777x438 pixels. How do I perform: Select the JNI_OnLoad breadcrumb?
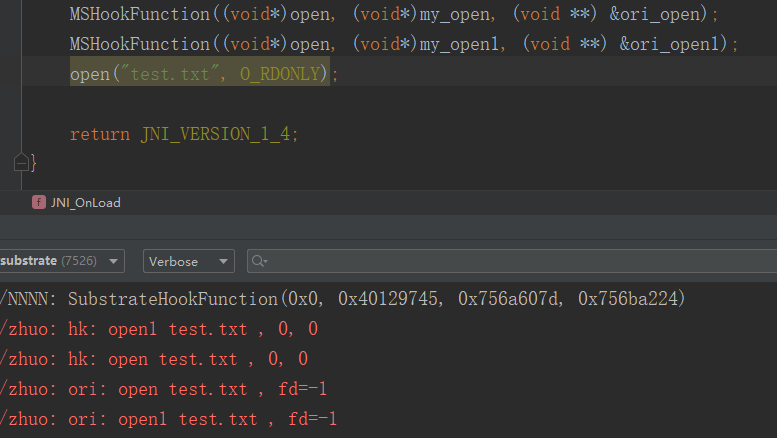pos(86,203)
